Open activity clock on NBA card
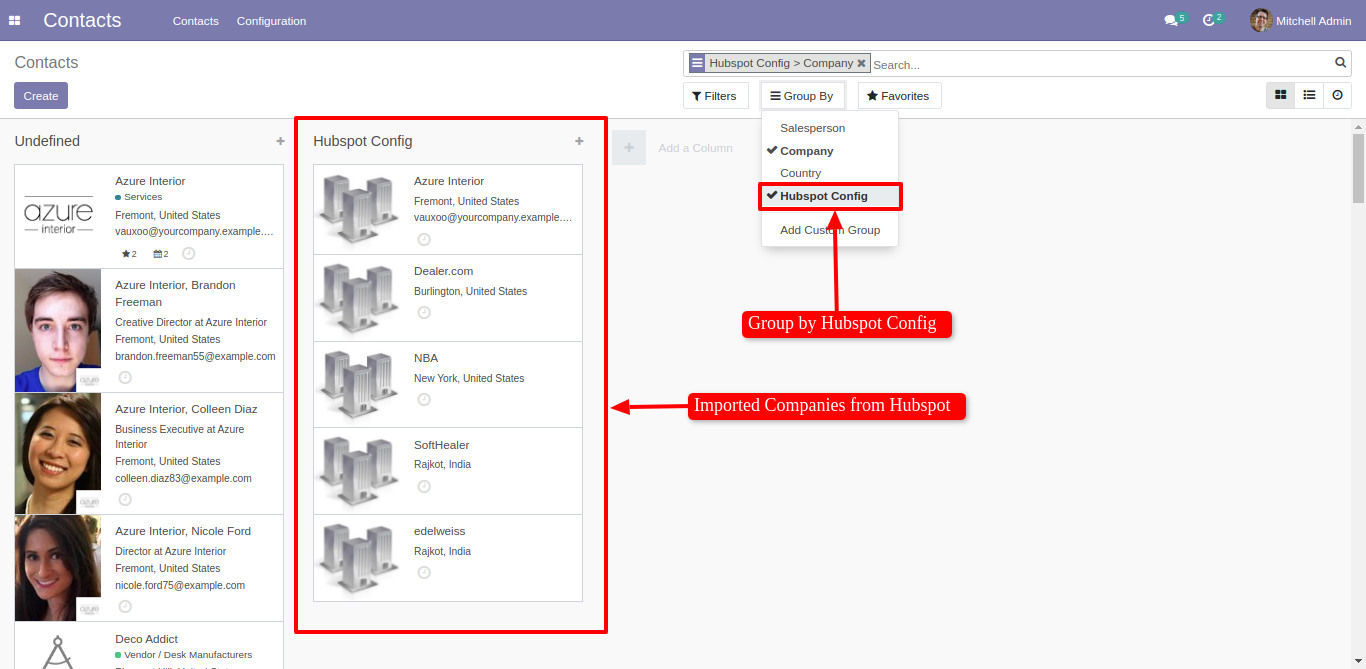 [424, 399]
